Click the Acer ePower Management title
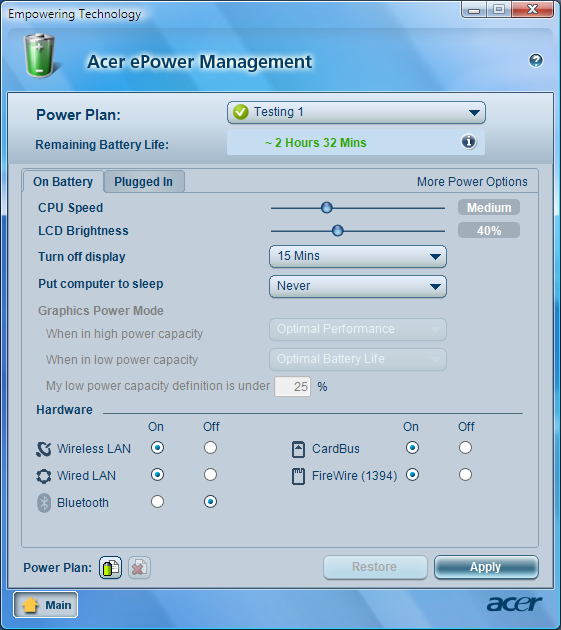 click(x=199, y=62)
